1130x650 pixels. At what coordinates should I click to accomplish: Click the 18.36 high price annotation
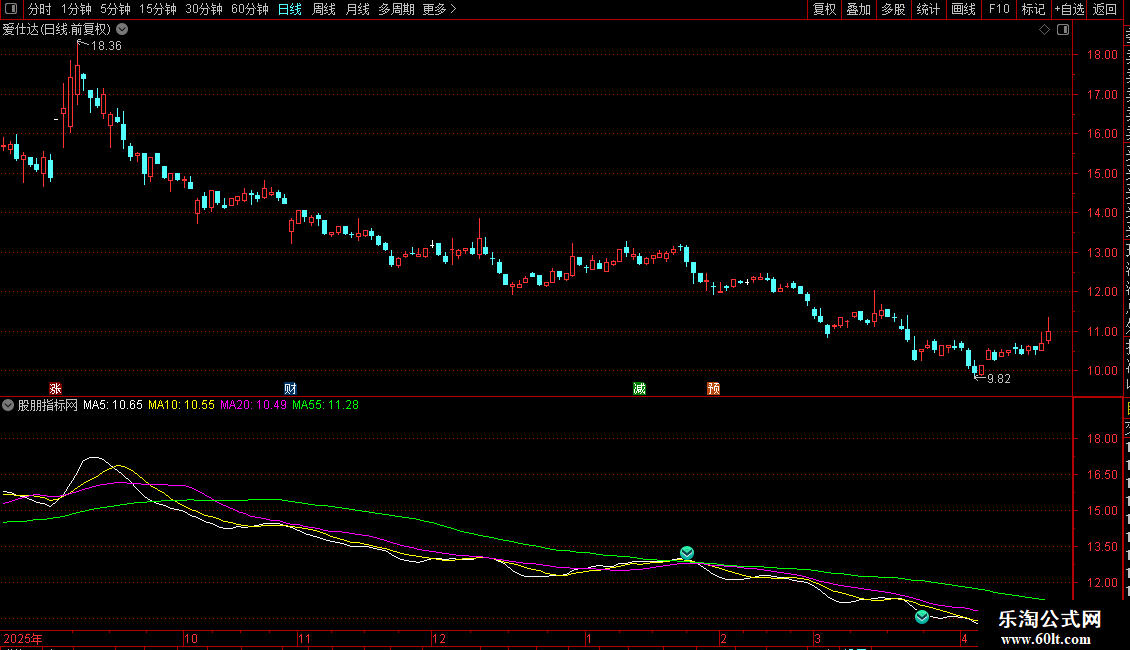pos(106,46)
